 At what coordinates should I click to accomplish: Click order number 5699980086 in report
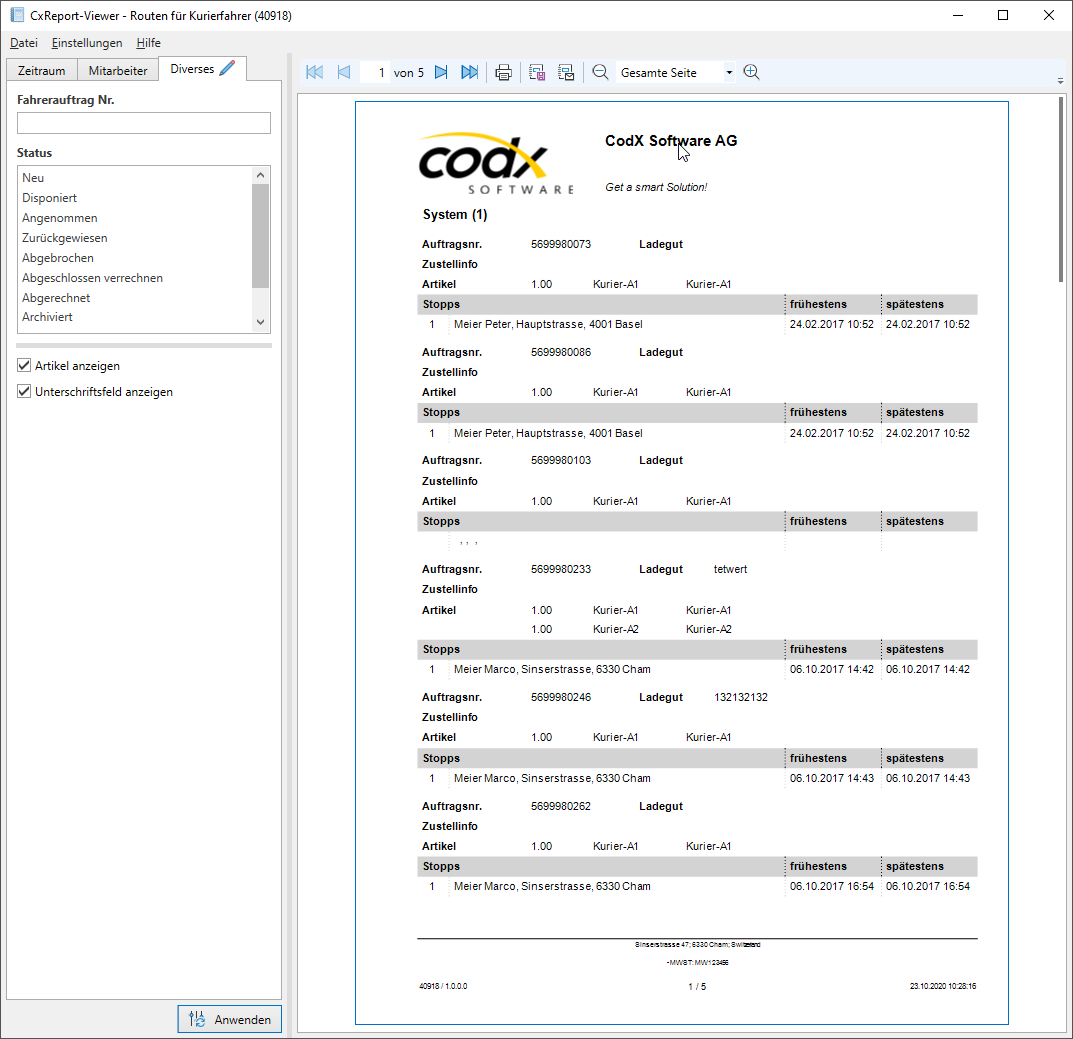click(x=560, y=352)
